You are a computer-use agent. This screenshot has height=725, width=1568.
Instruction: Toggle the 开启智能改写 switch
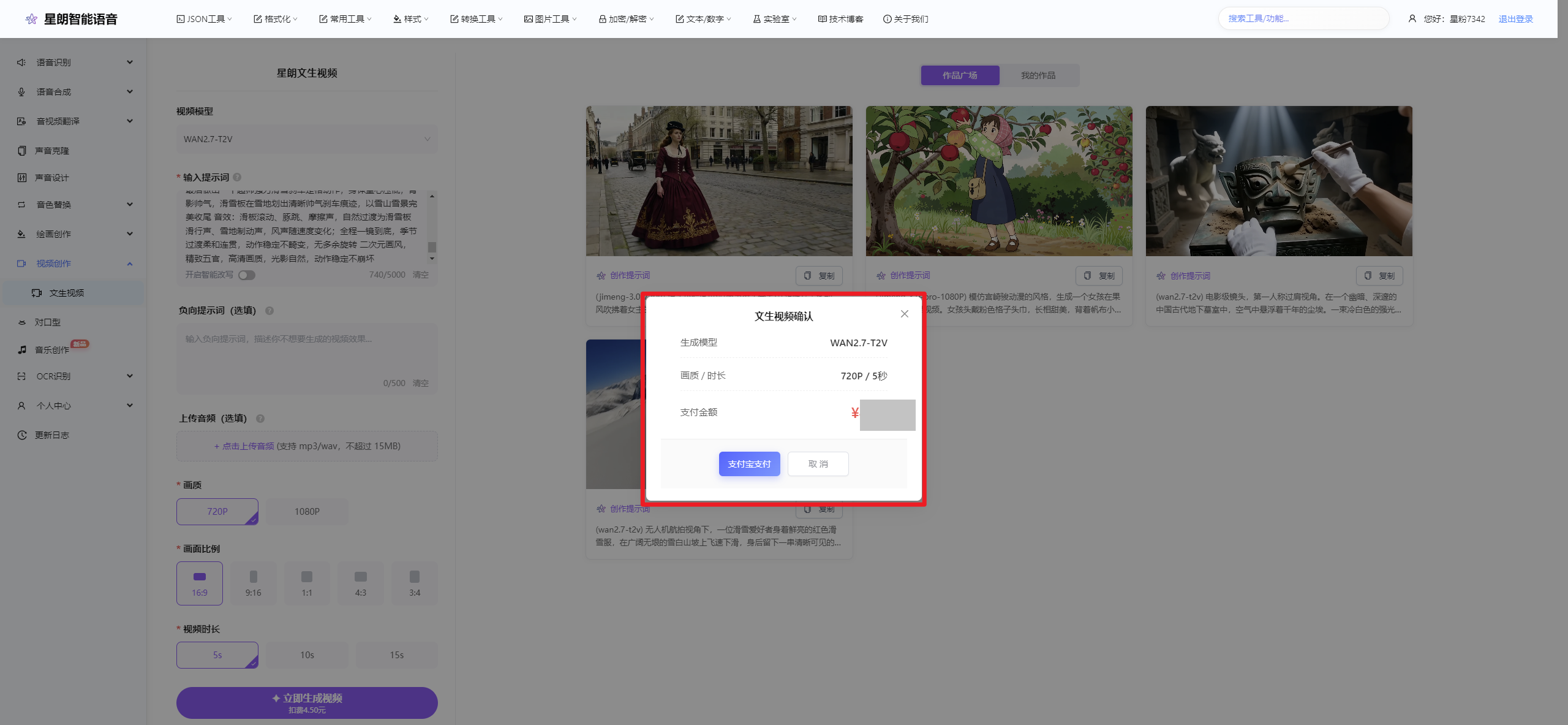pyautogui.click(x=247, y=275)
